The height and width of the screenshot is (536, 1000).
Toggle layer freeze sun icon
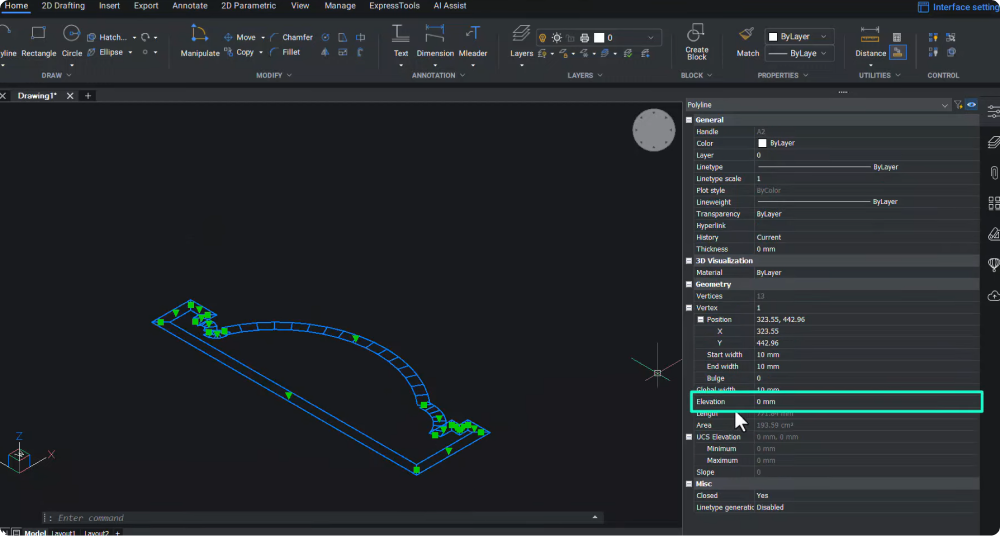coord(557,38)
